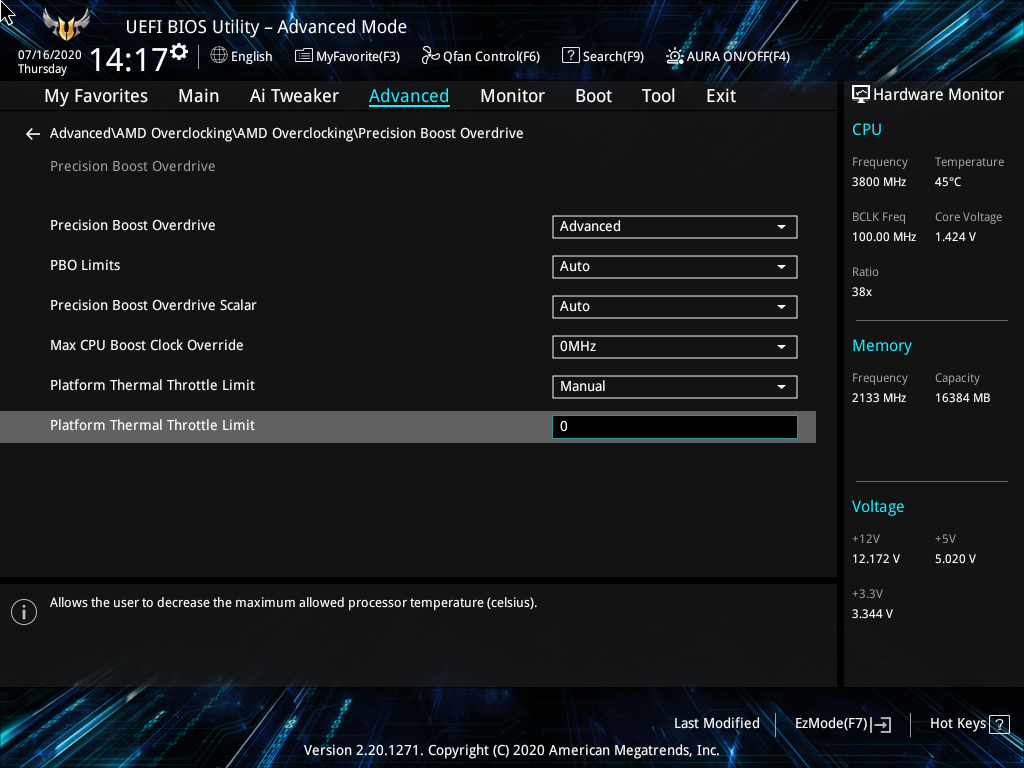Click the CPU Ratio value 38x

[x=861, y=292]
